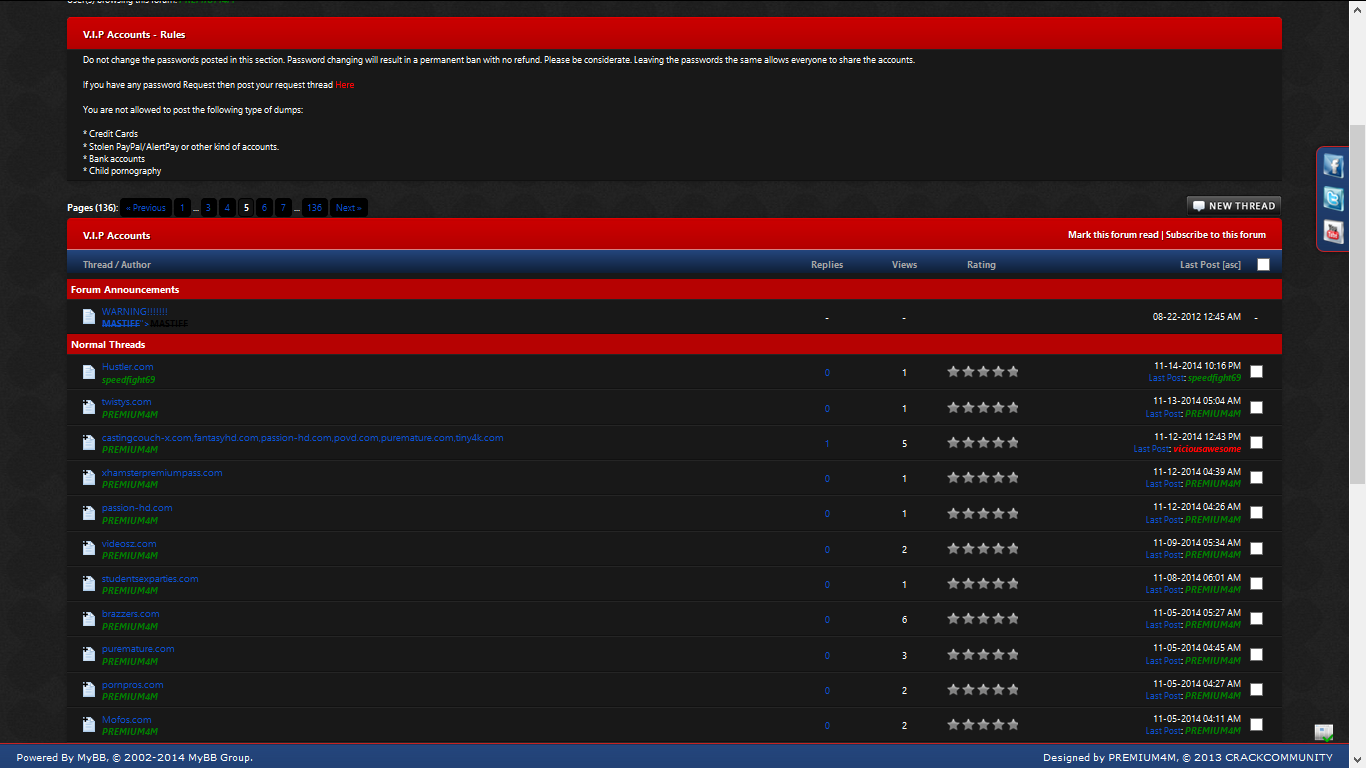Viewport: 1366px width, 768px height.
Task: Click the MyBB link in the footer
Action: point(91,757)
